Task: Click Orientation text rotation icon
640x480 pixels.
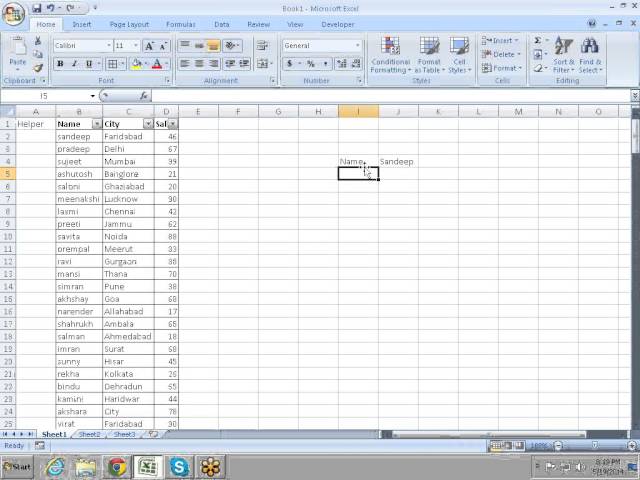Action: (x=232, y=46)
